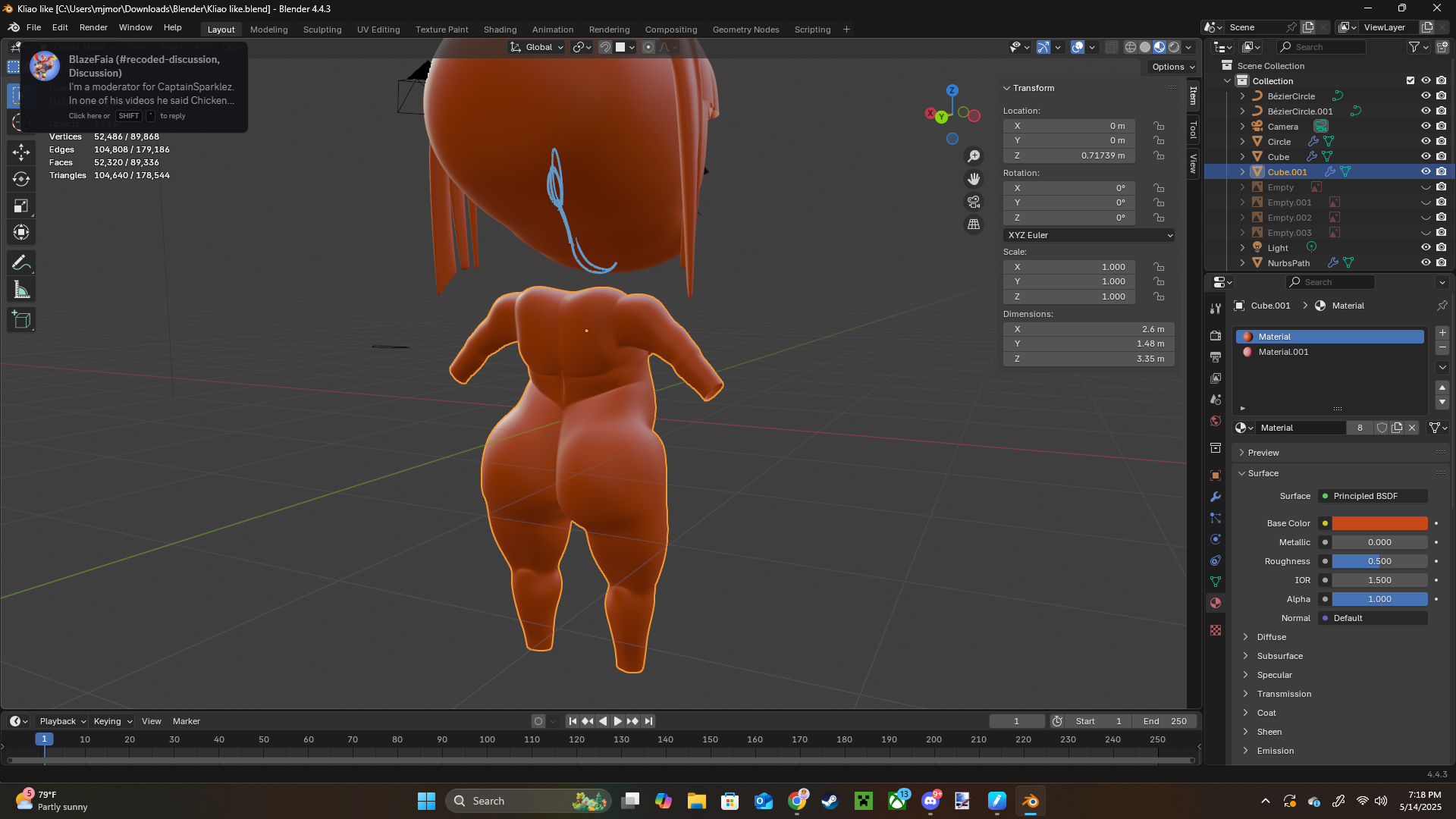Screen dimensions: 1456x819
Task: Choose the Add Cube tool
Action: coord(21,320)
